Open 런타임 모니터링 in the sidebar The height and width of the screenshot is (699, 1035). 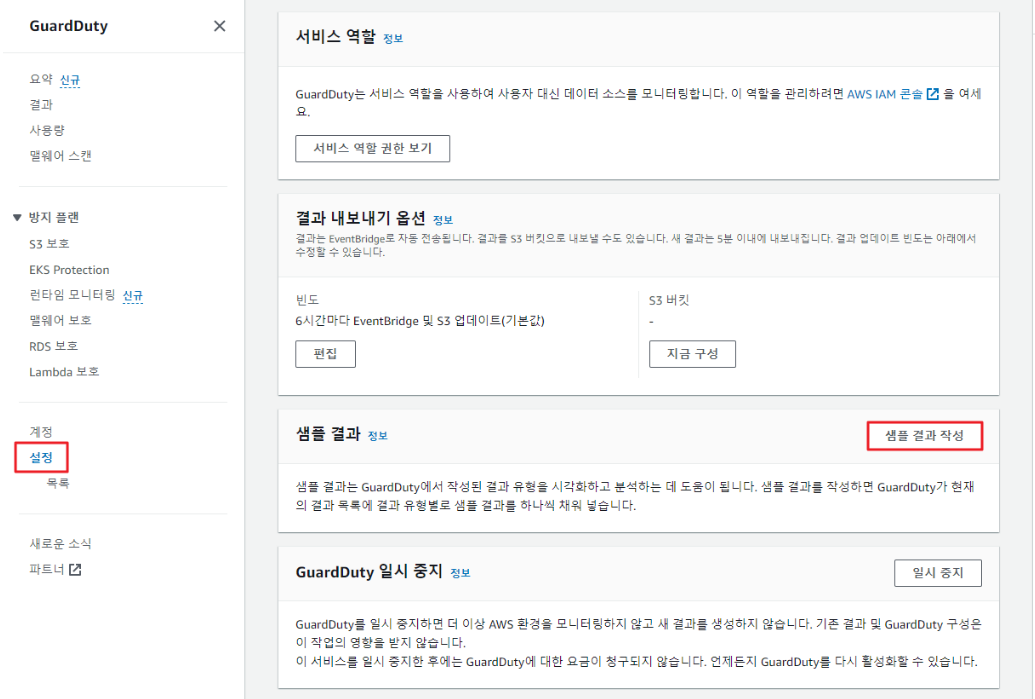click(72, 294)
